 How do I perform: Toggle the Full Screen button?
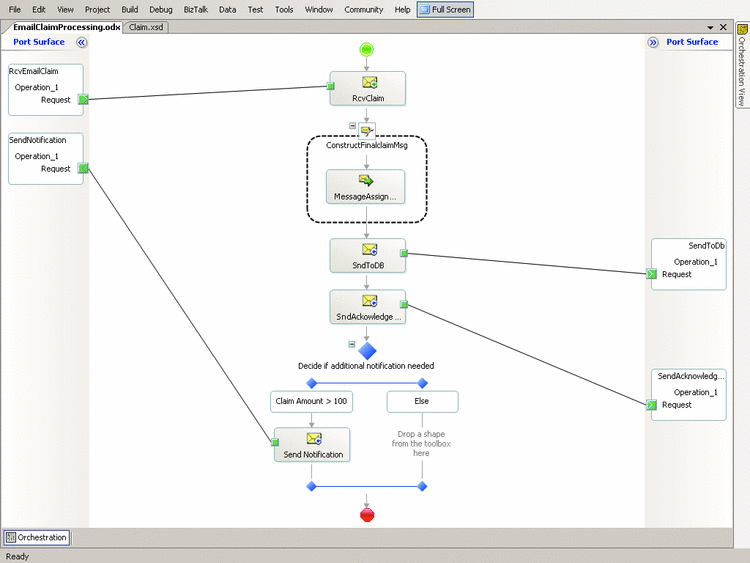pos(445,10)
